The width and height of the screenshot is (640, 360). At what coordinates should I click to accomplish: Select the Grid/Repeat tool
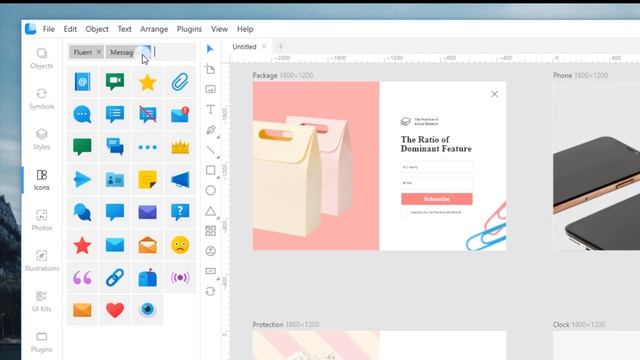point(210,231)
